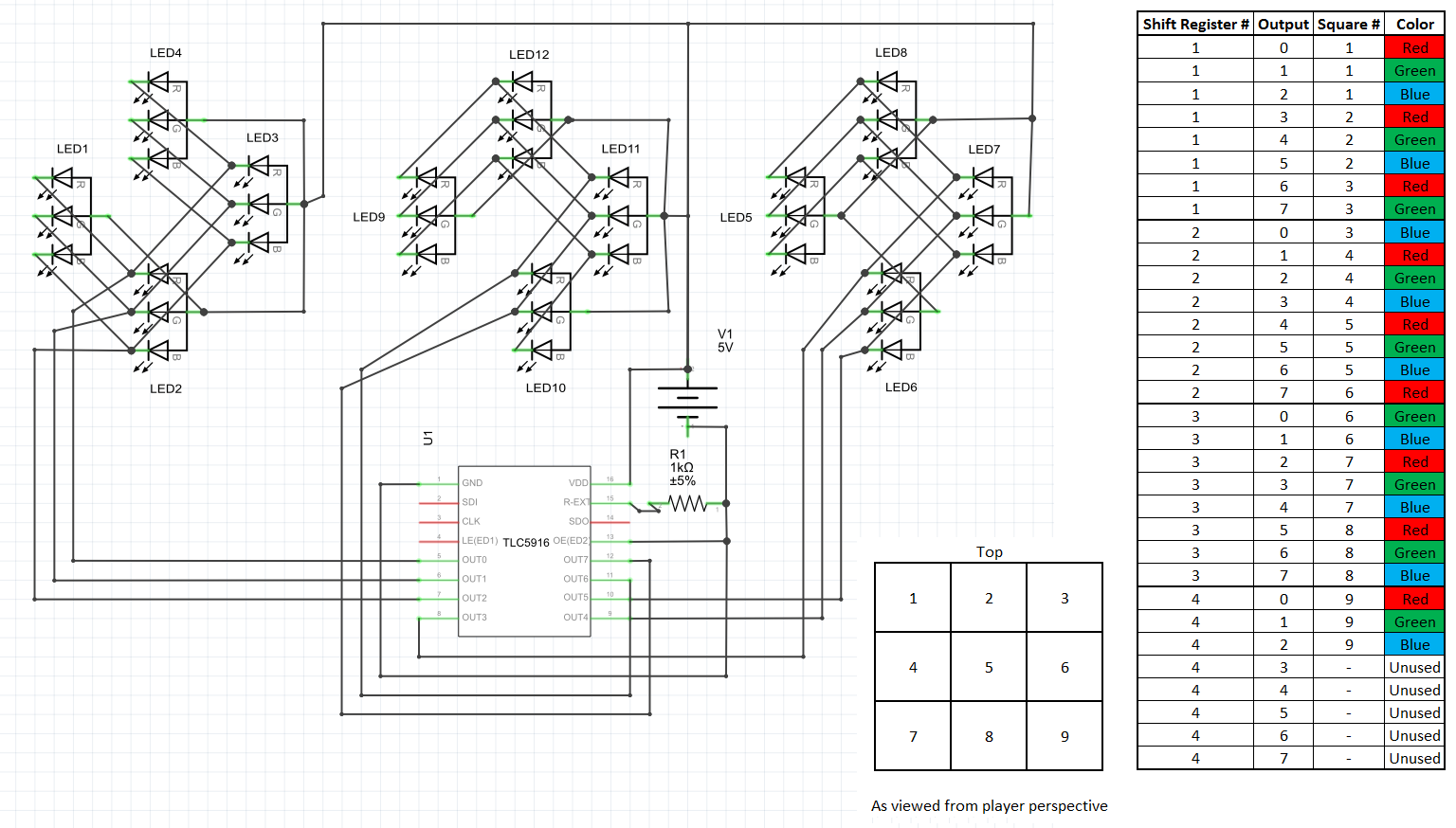Screen dimensions: 1456x828
Task: Click the R1 1kΩ ±5% label
Action: 682,468
